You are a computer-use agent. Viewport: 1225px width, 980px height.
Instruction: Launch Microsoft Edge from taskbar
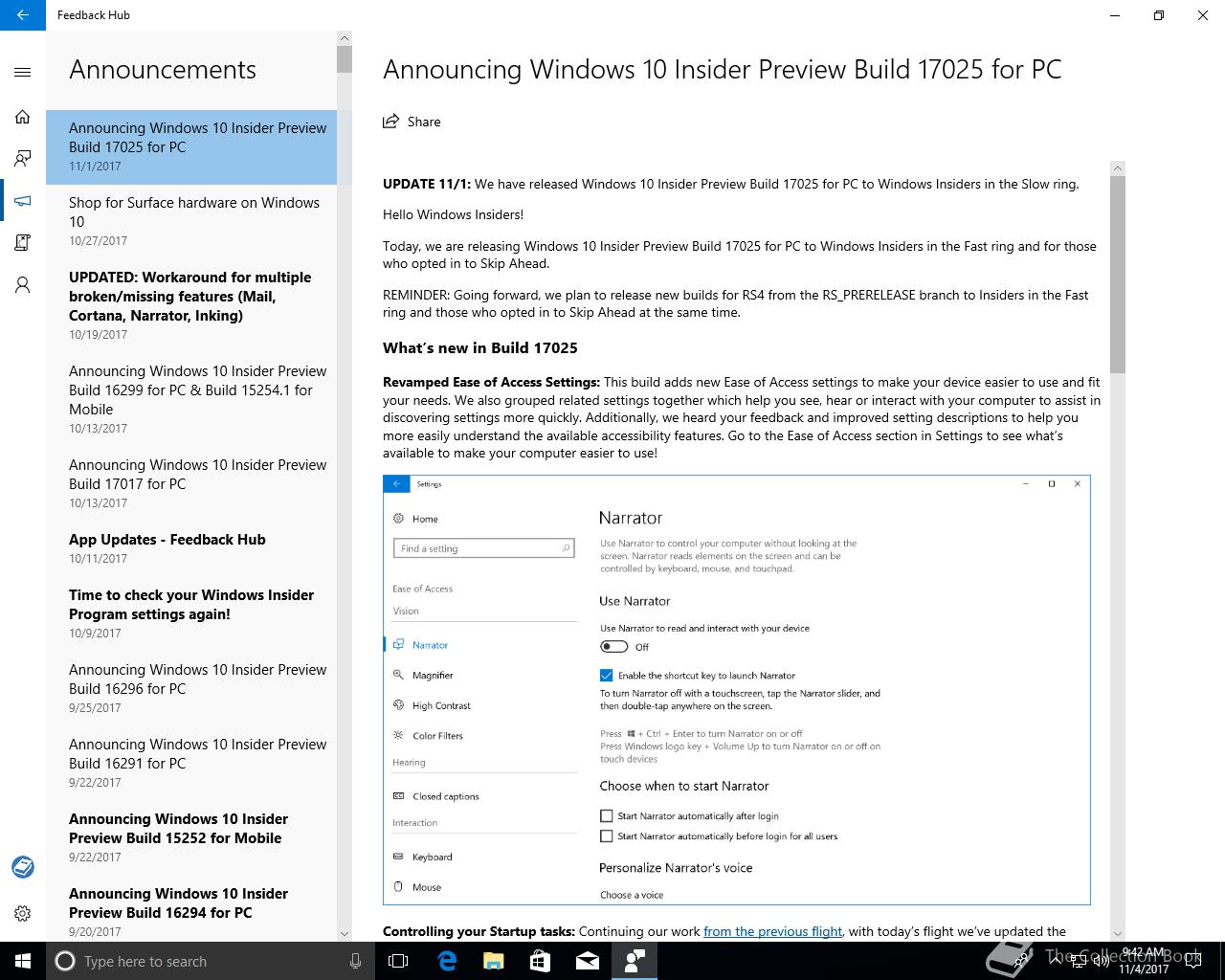coord(447,961)
